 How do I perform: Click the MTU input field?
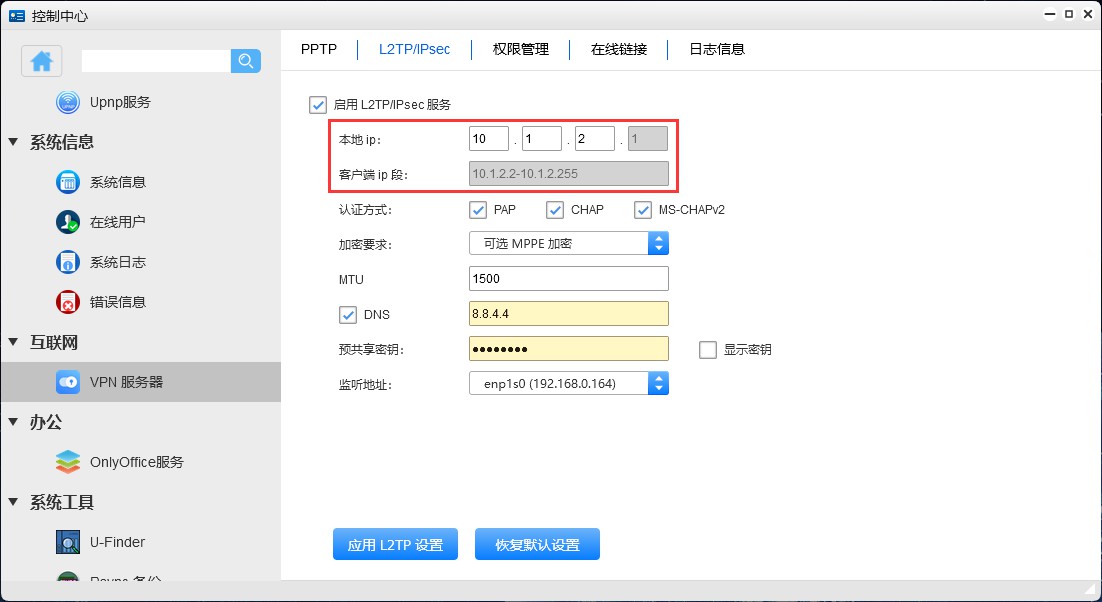click(x=568, y=278)
